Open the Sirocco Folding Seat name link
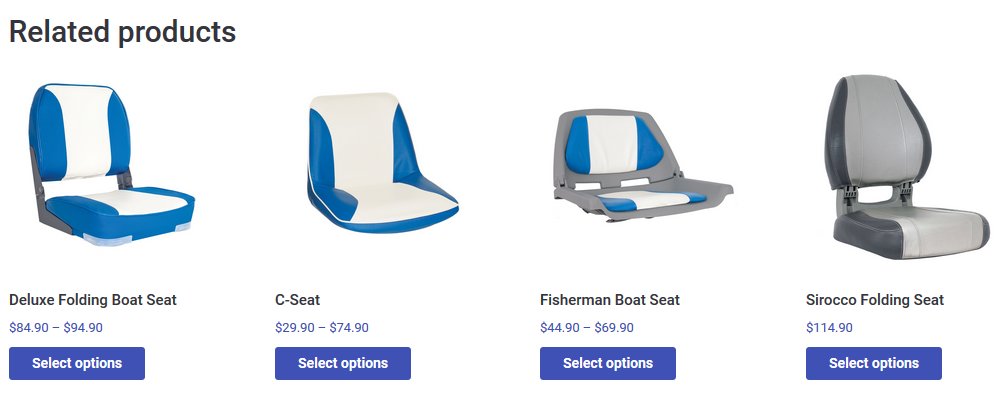The width and height of the screenshot is (999, 403). coord(874,300)
